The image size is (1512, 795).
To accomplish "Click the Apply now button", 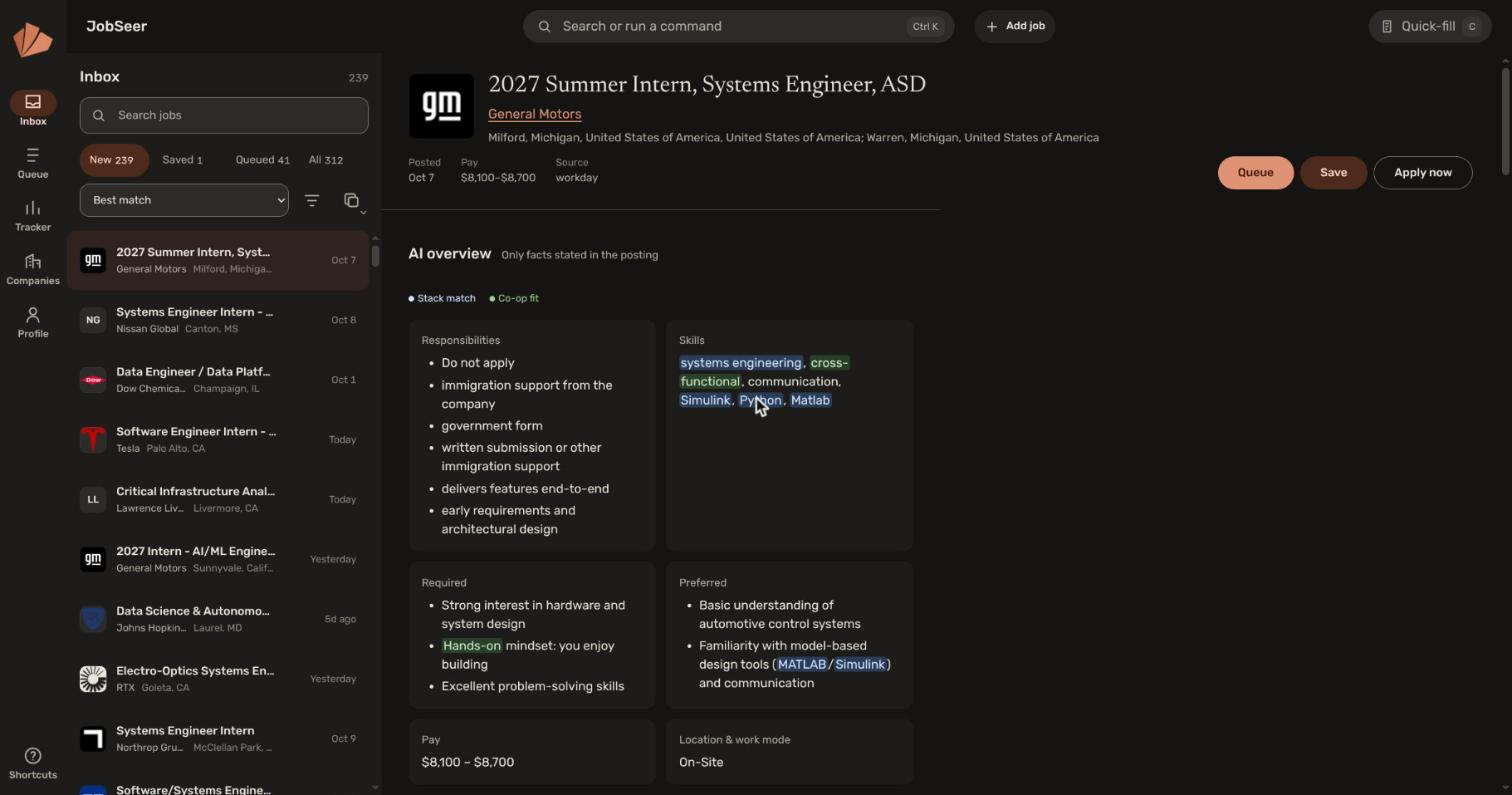I will click(x=1422, y=172).
